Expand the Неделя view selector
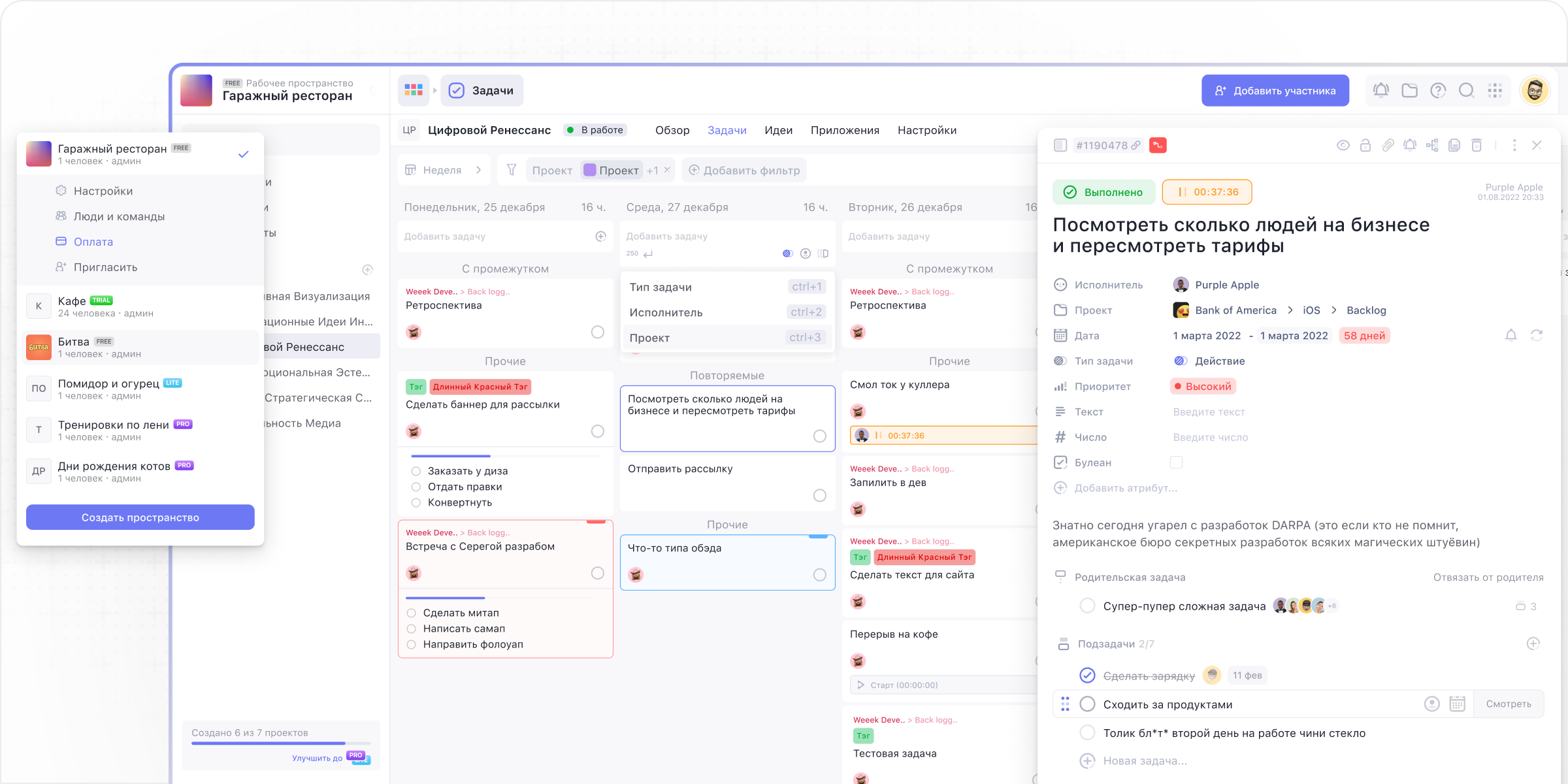This screenshot has height=784, width=1568. coord(444,170)
